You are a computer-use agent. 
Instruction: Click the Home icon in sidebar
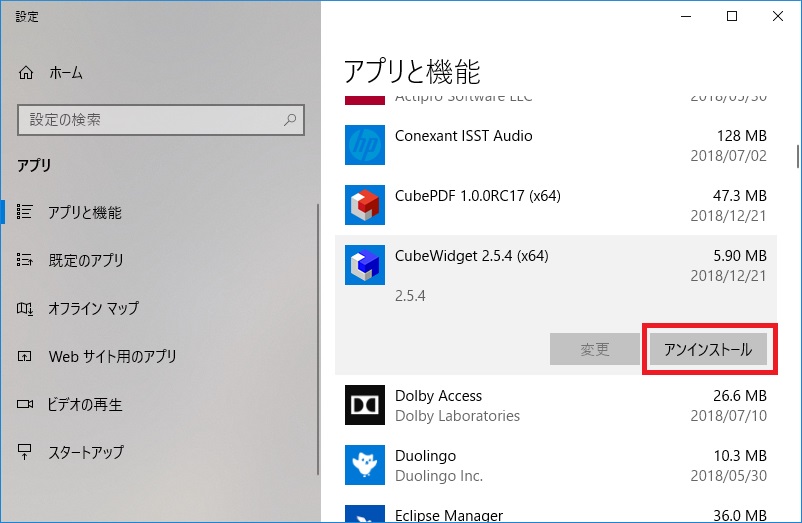tap(26, 73)
